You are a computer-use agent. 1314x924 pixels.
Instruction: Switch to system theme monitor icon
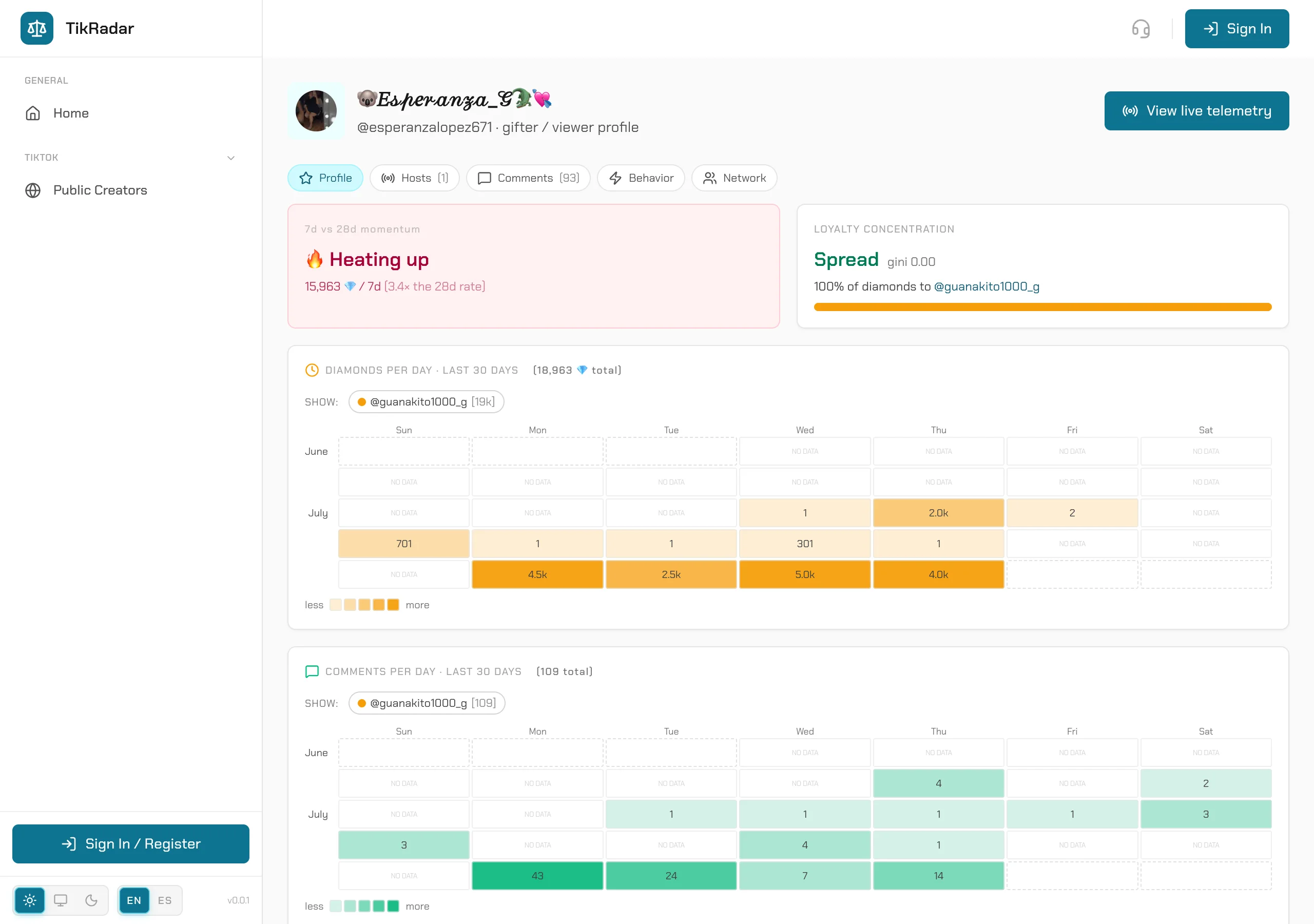tap(61, 900)
